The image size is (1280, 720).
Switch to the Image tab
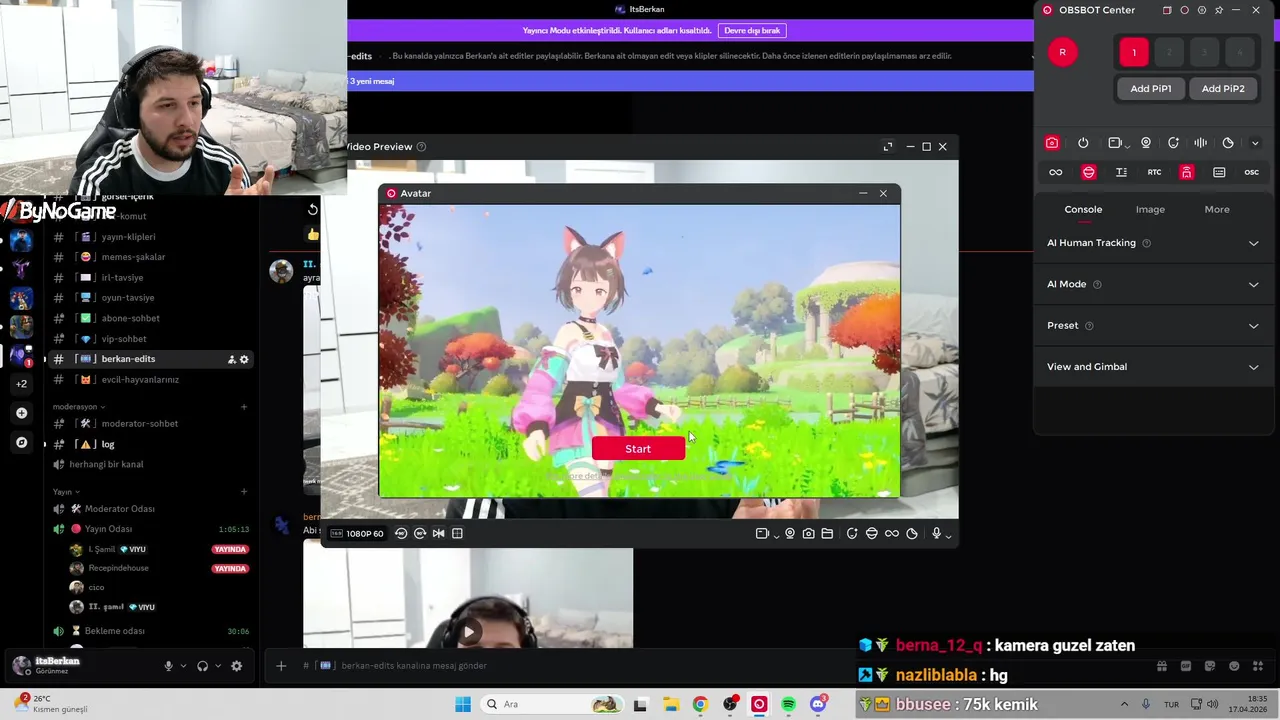click(1150, 209)
